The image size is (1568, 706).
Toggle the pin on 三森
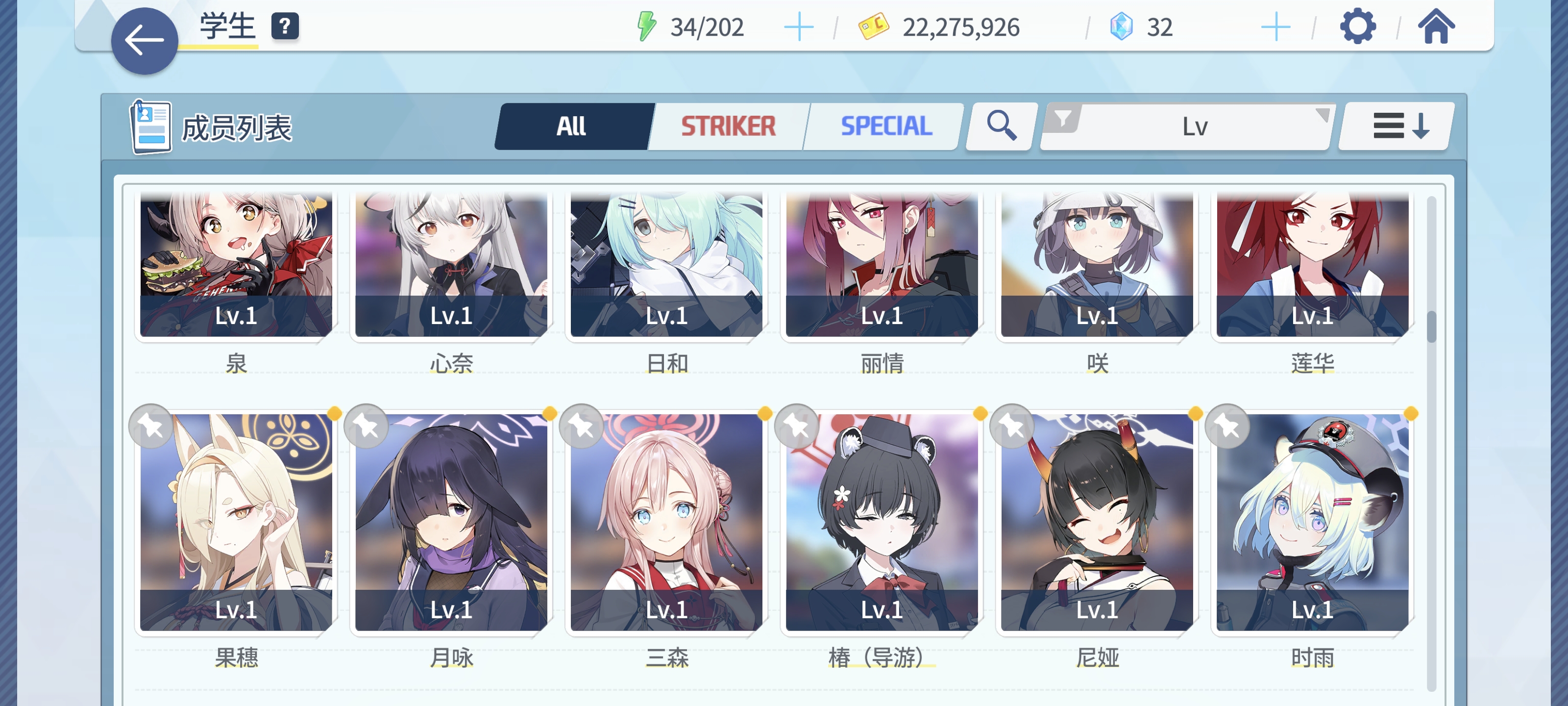pos(581,426)
